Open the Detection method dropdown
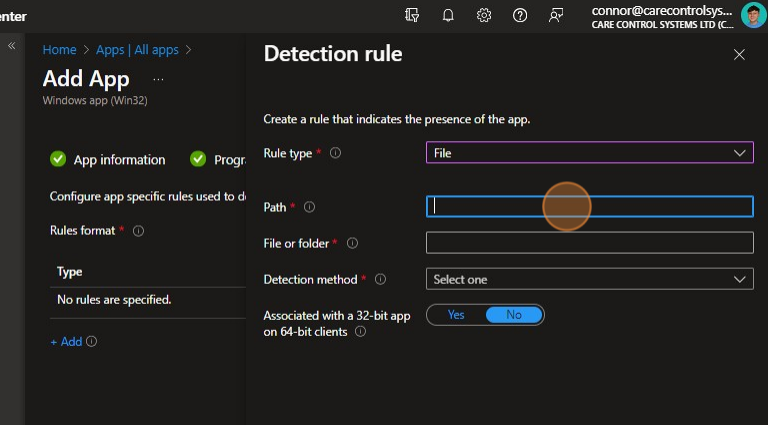768x425 pixels. tap(589, 280)
